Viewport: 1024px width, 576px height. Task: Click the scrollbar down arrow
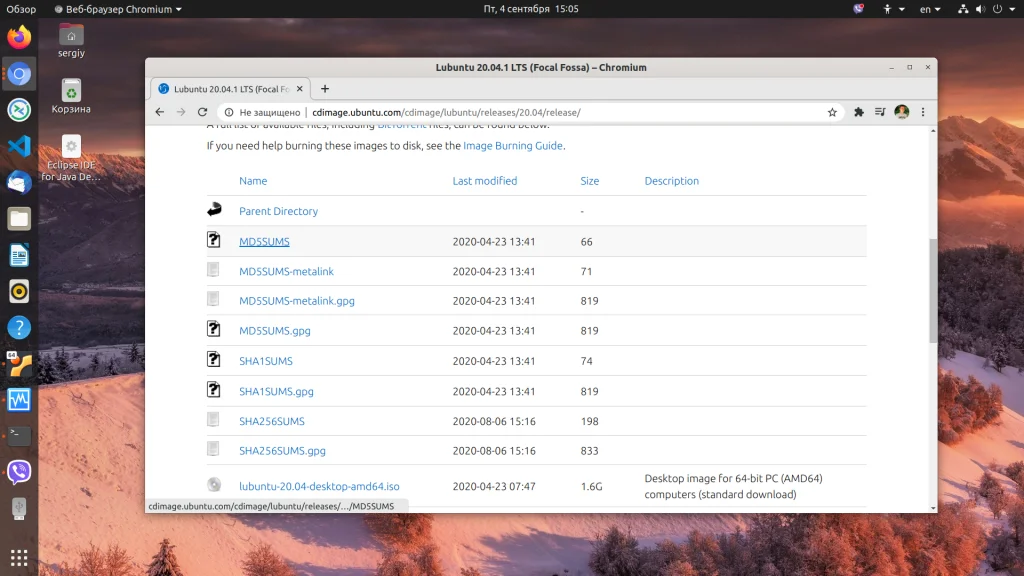(x=933, y=507)
